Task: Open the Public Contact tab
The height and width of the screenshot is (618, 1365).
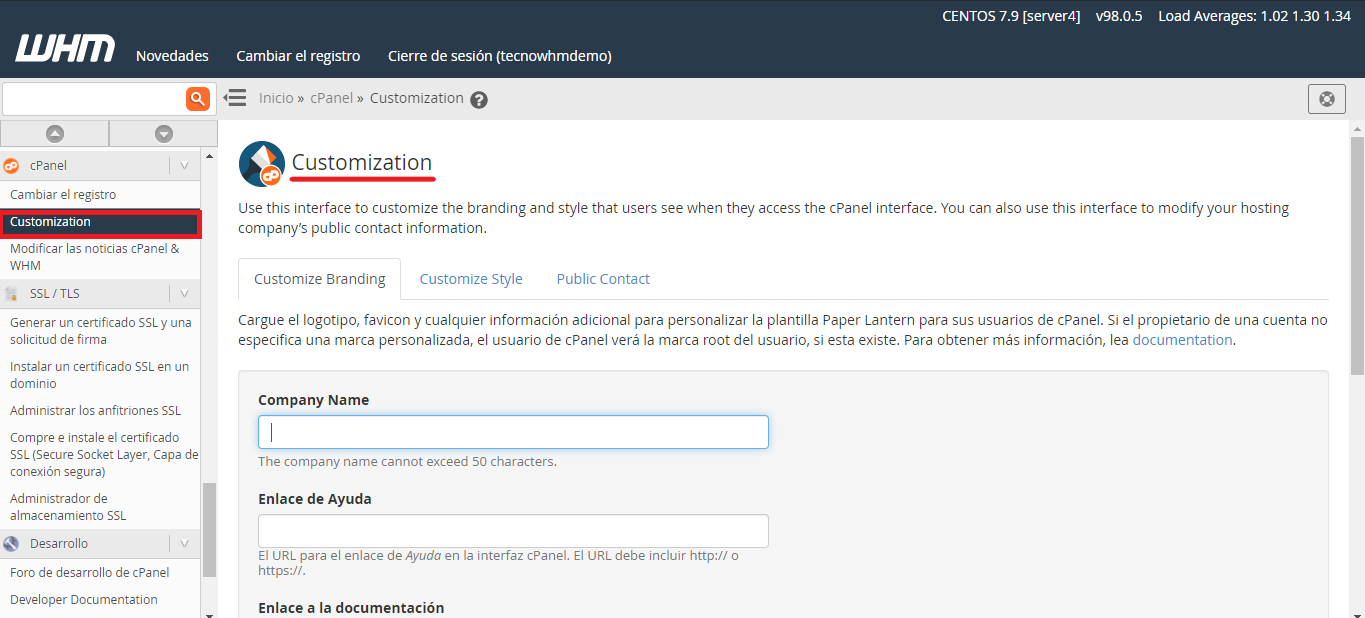Action: click(x=603, y=279)
